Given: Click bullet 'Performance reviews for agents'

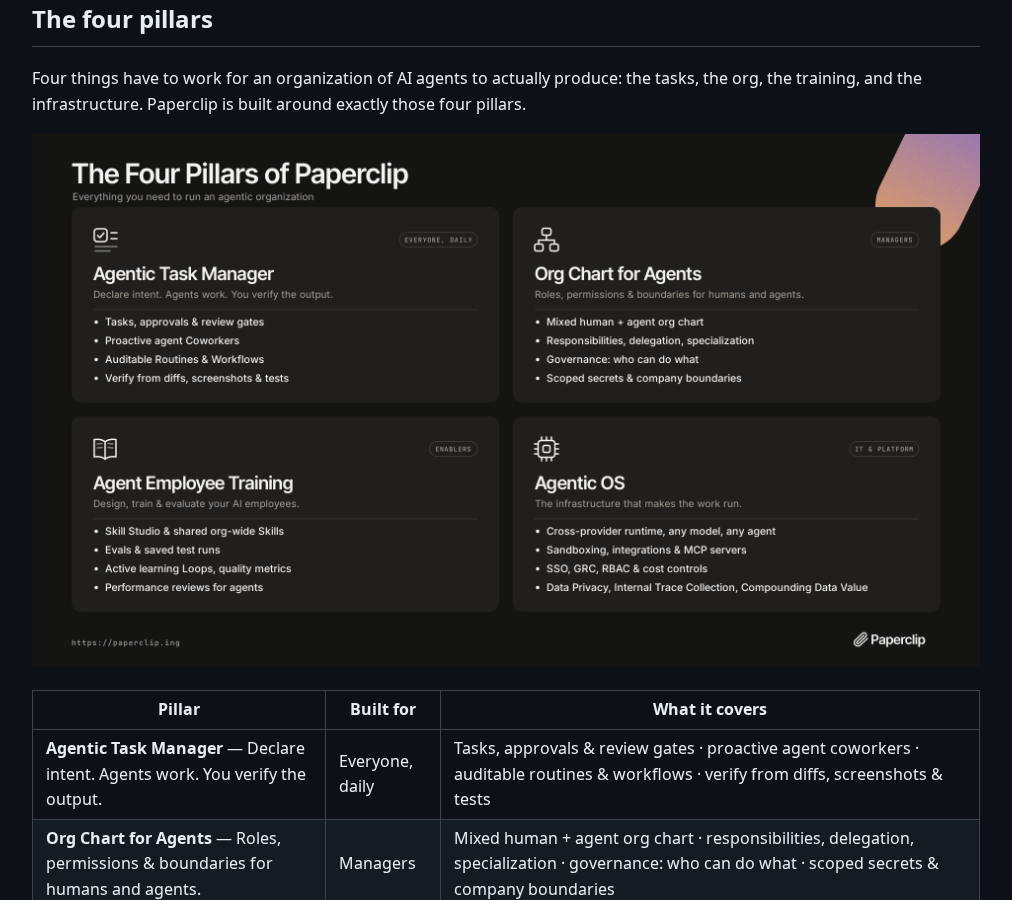Looking at the screenshot, I should pos(184,588).
